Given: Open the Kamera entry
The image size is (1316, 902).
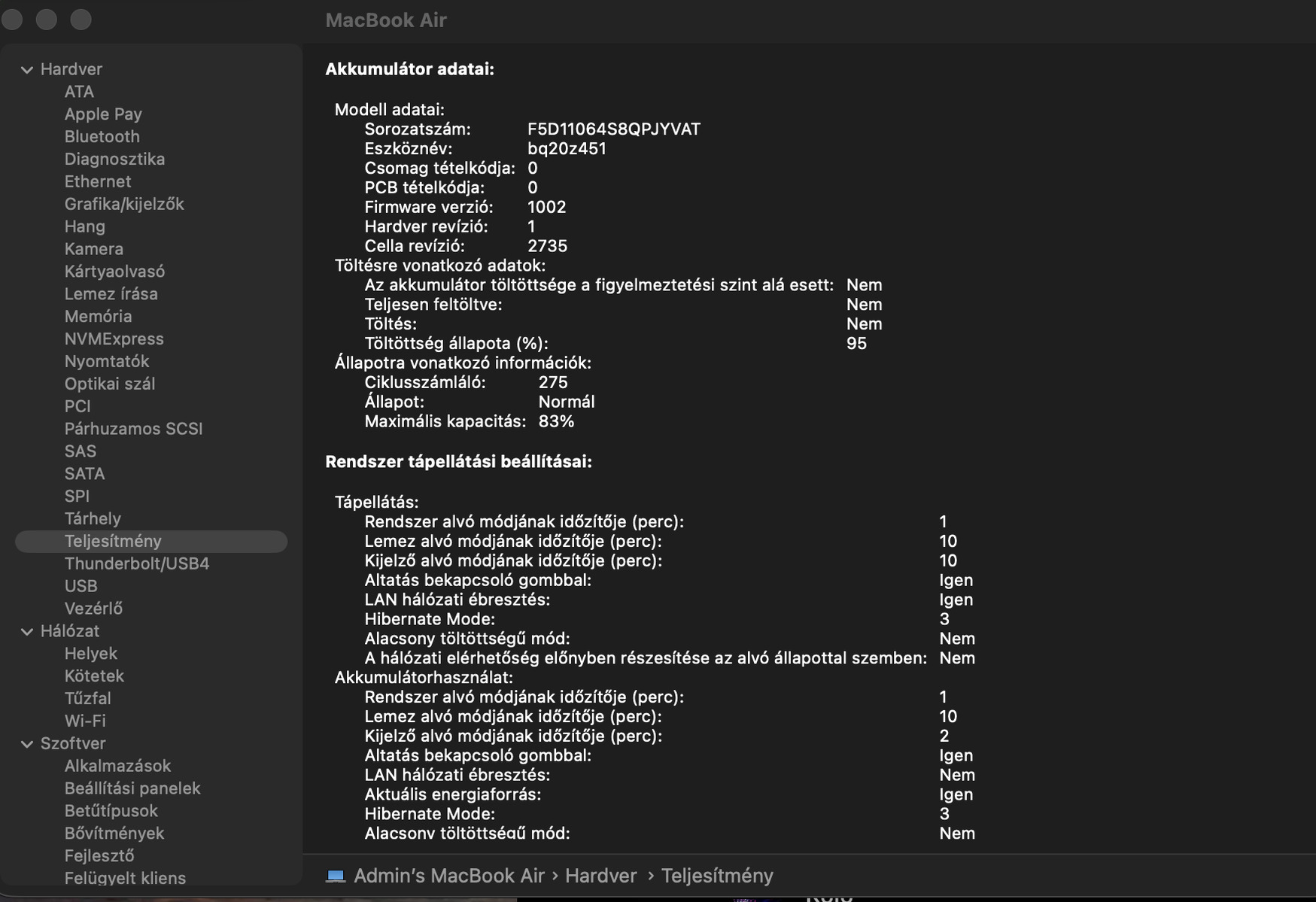Looking at the screenshot, I should (x=94, y=249).
